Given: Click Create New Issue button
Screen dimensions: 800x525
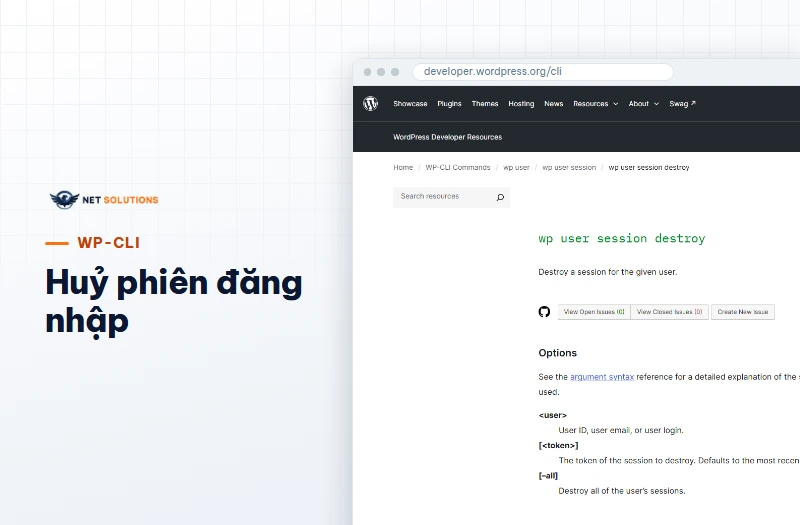Looking at the screenshot, I should coord(743,312).
